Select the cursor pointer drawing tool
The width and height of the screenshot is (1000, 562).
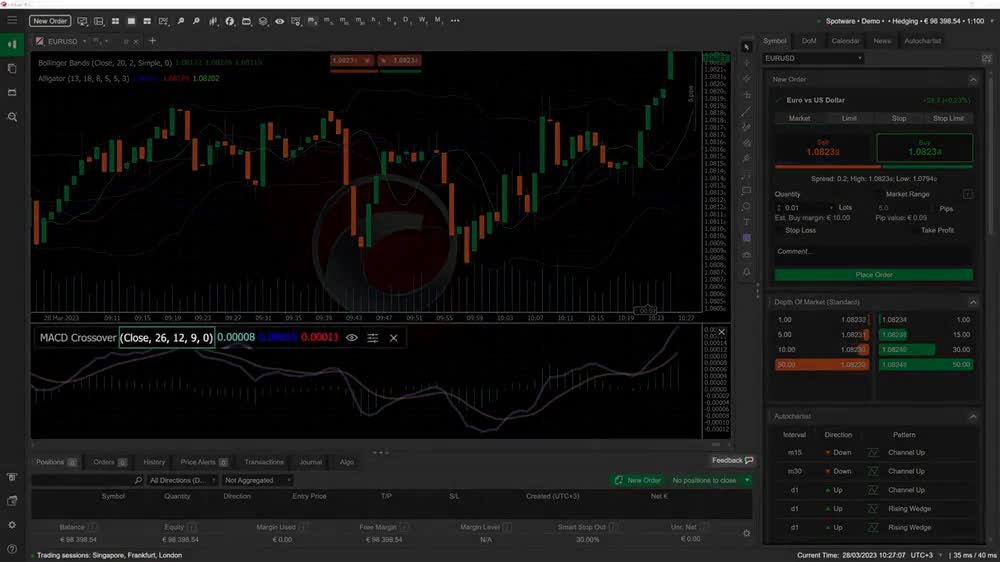click(x=747, y=47)
